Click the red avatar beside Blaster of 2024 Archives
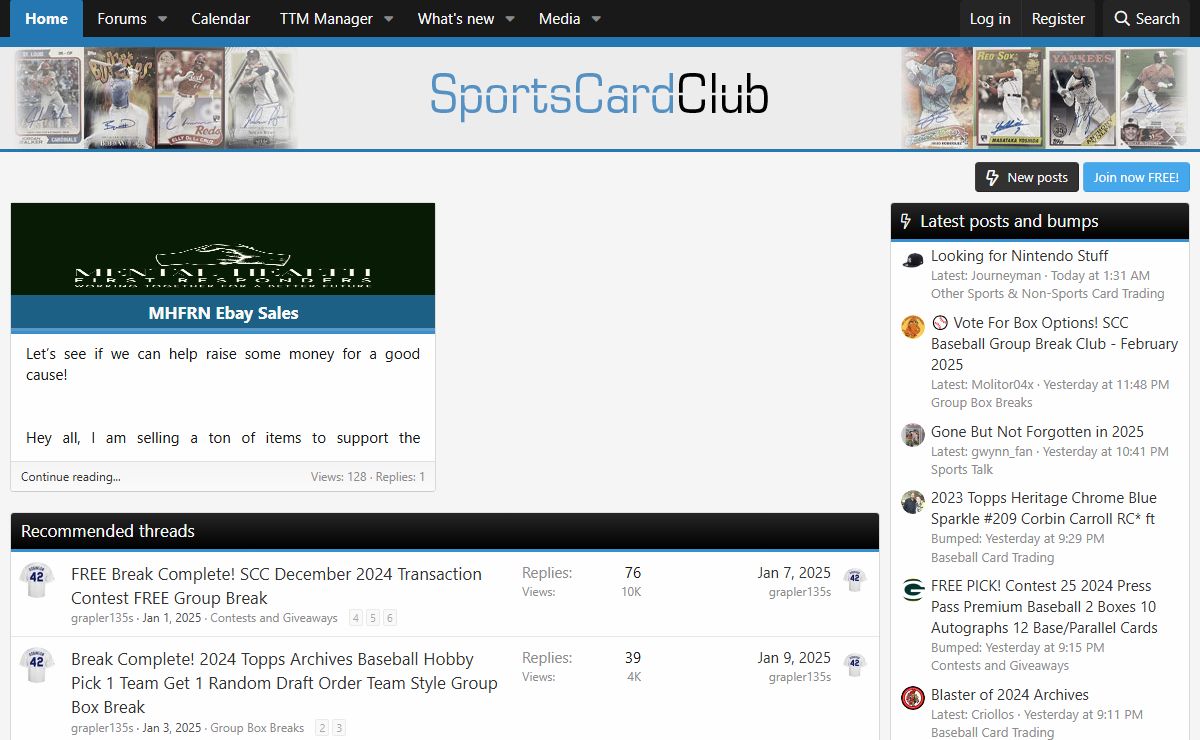Viewport: 1200px width, 740px height. tap(913, 699)
